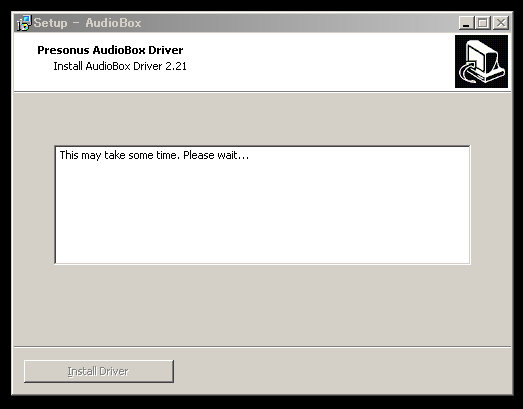Click the Install Driver button

point(99,371)
